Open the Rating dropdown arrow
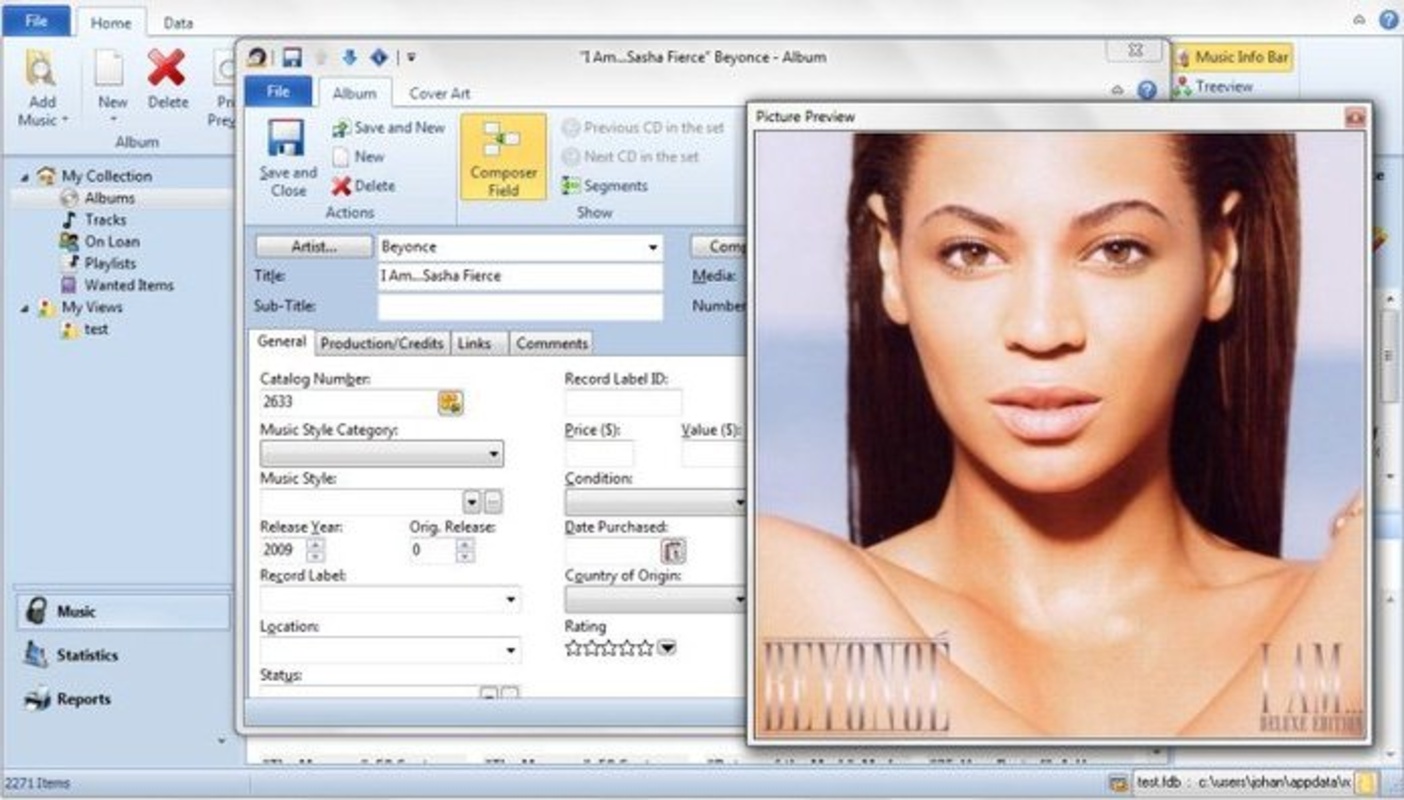Screen dimensions: 1404x800 [x=666, y=648]
